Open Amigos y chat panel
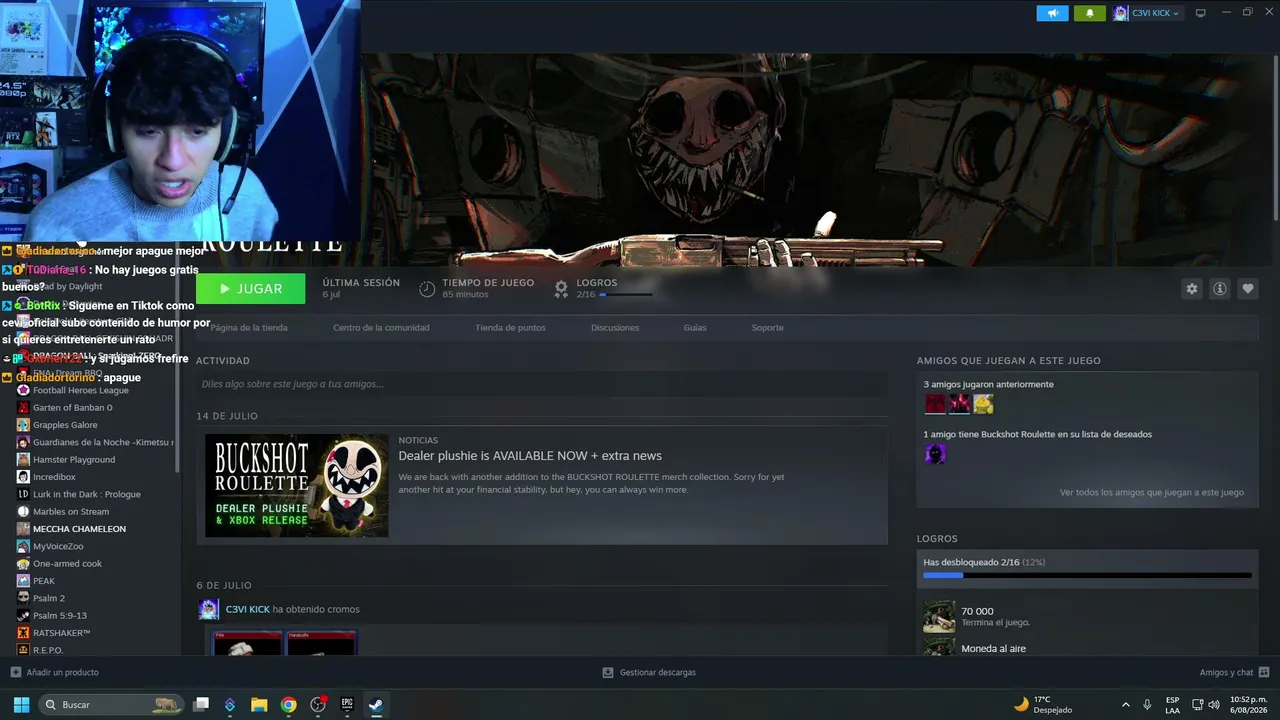Viewport: 1280px width, 720px height. pyautogui.click(x=1234, y=672)
